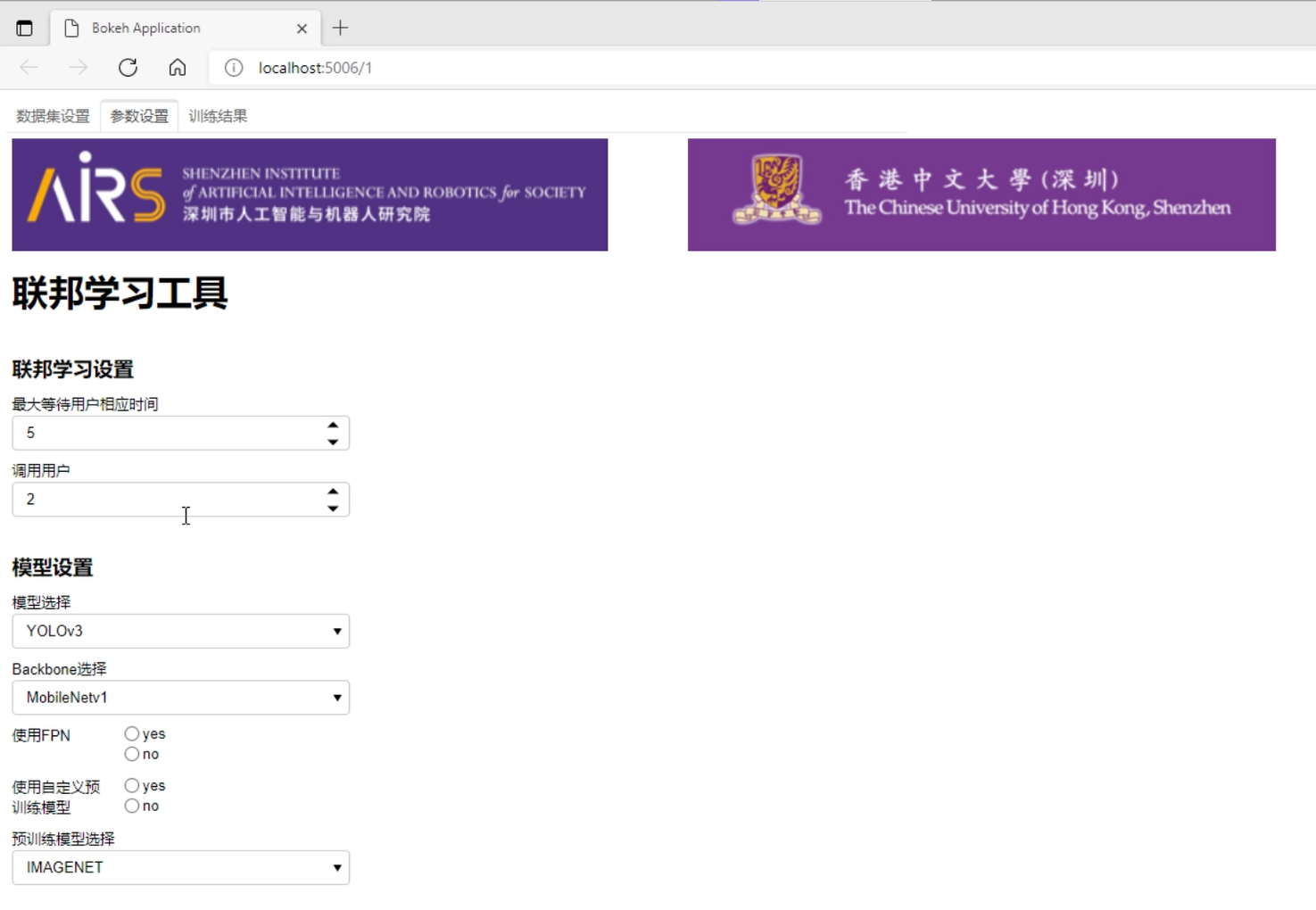Open a new browser tab with the plus icon

click(340, 27)
